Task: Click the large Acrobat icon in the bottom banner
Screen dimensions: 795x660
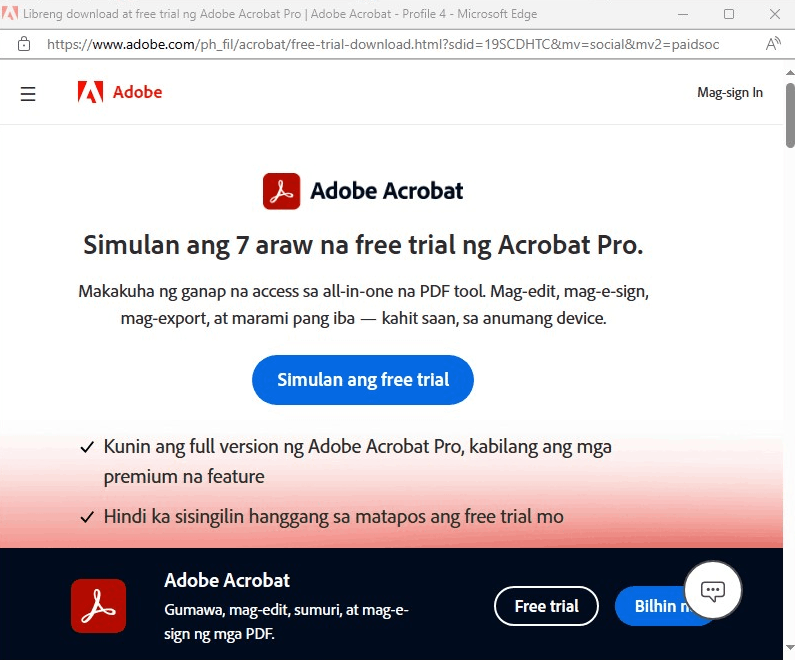Action: click(98, 606)
